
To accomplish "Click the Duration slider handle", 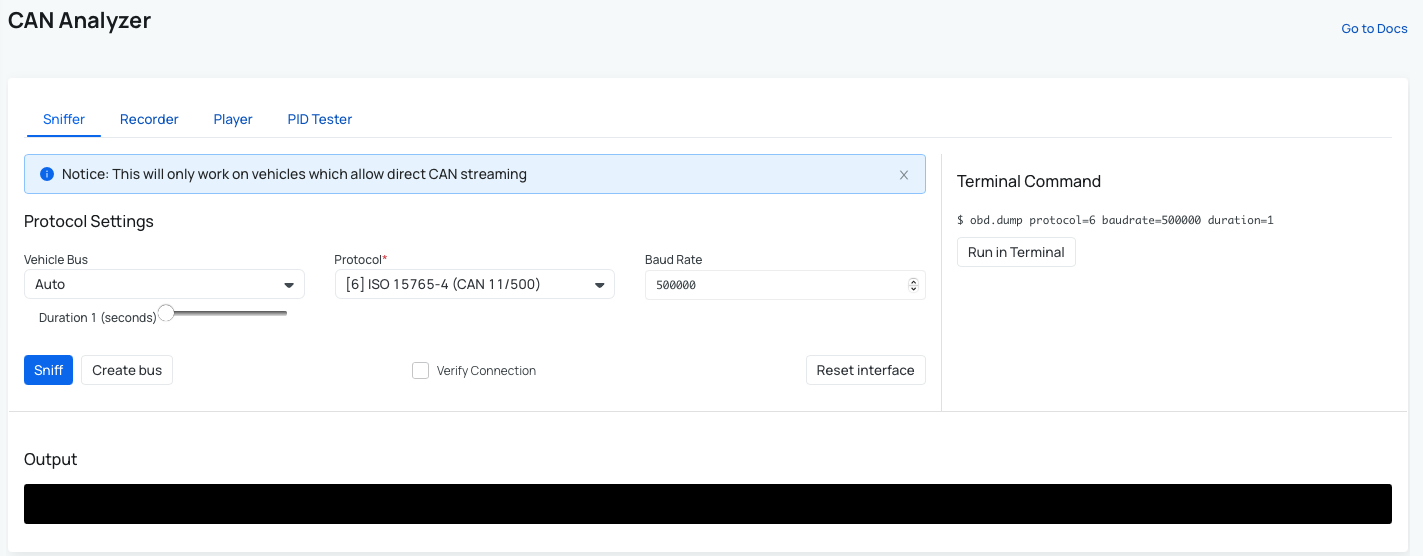I will pos(167,313).
